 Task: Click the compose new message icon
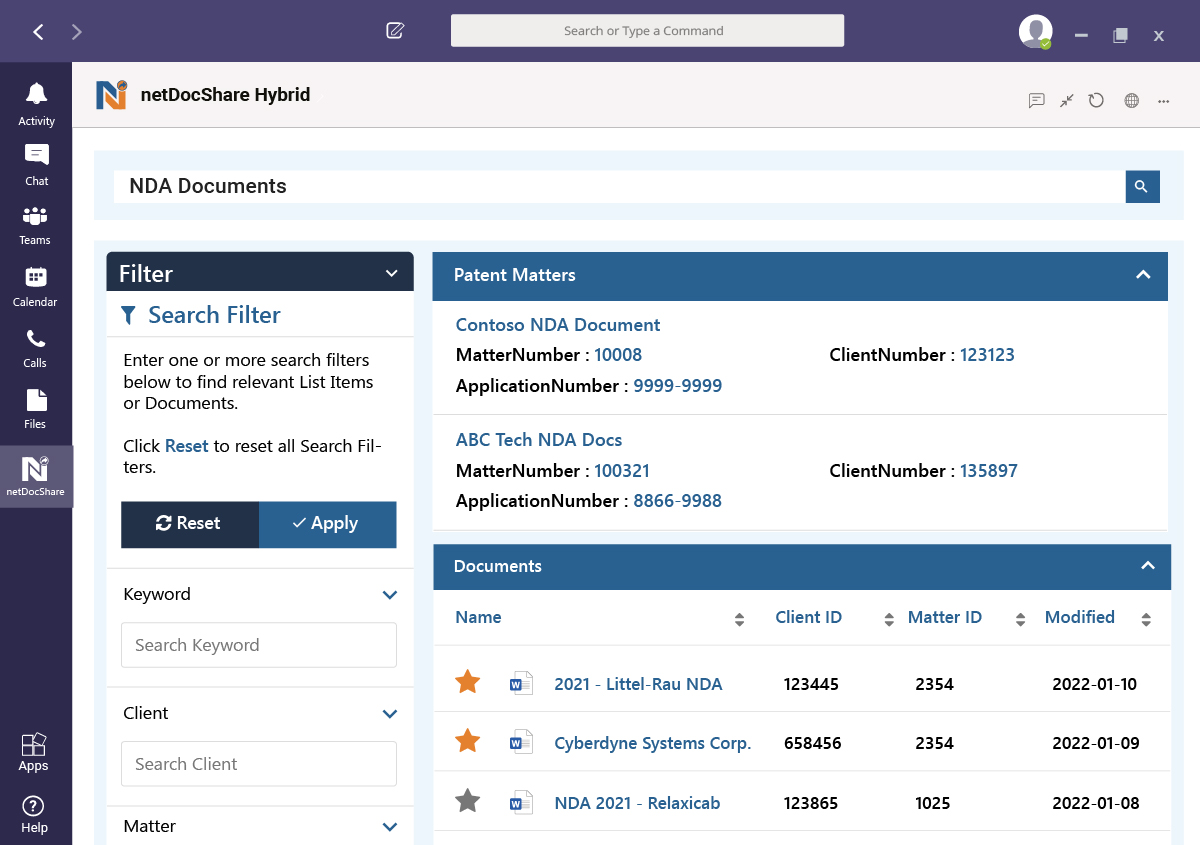tap(395, 31)
